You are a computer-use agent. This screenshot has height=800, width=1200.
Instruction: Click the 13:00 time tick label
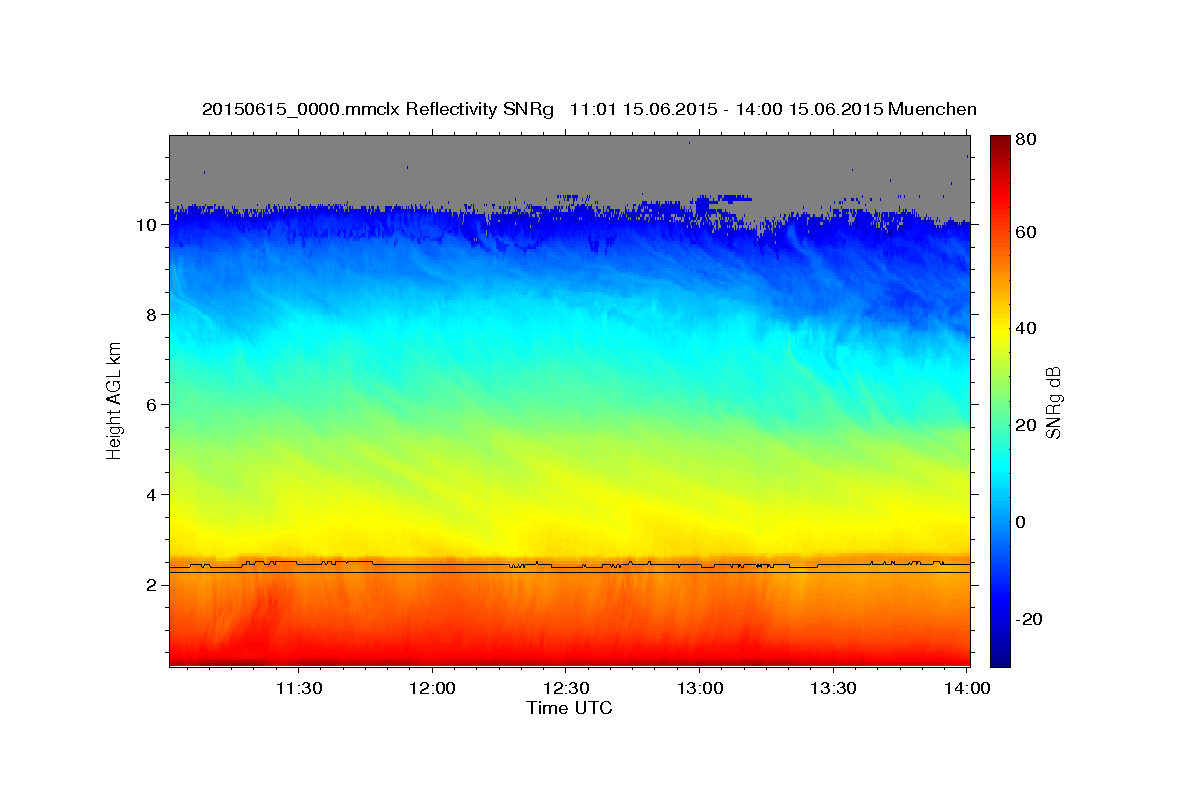tap(699, 689)
